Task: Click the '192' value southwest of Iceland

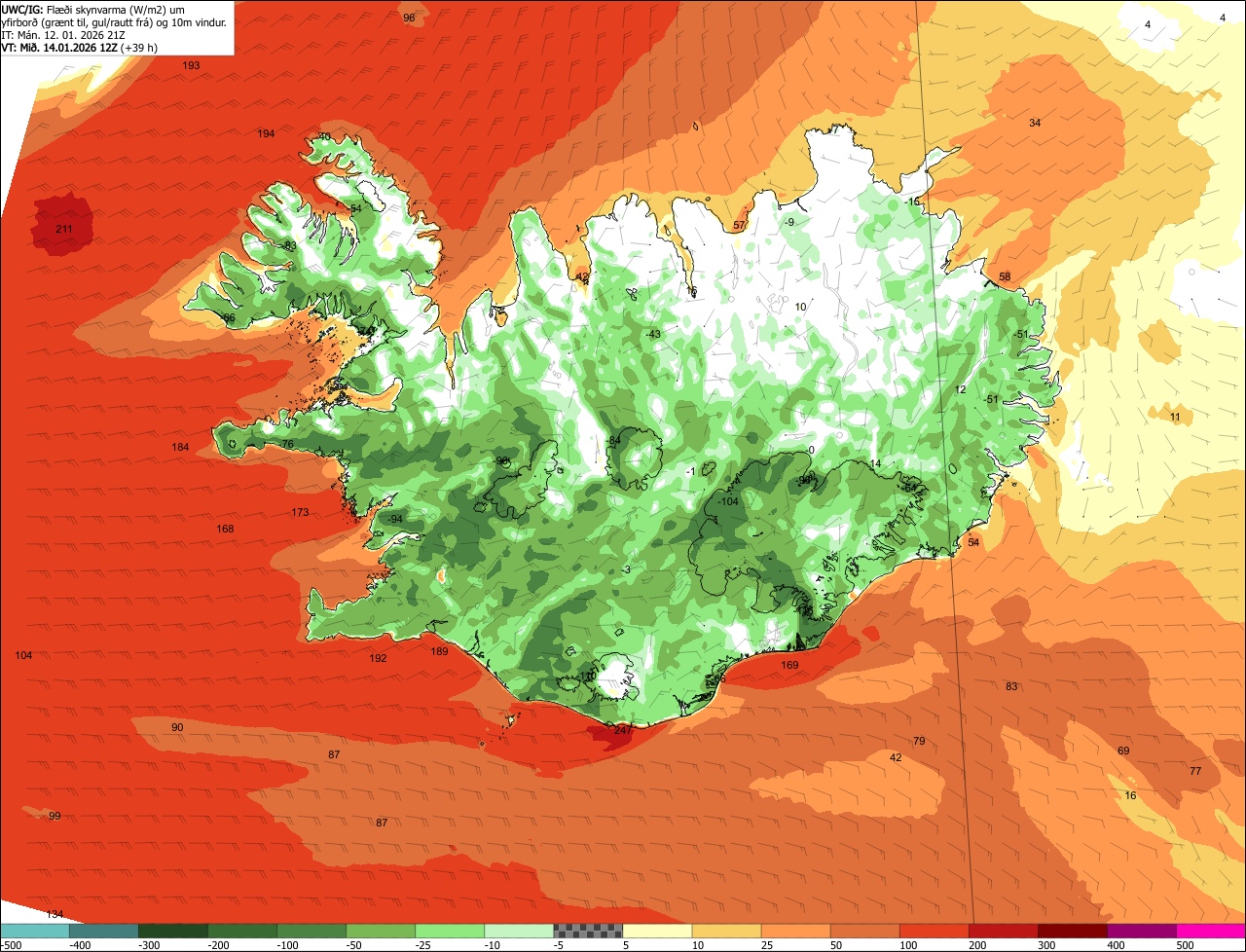Action: (378, 658)
